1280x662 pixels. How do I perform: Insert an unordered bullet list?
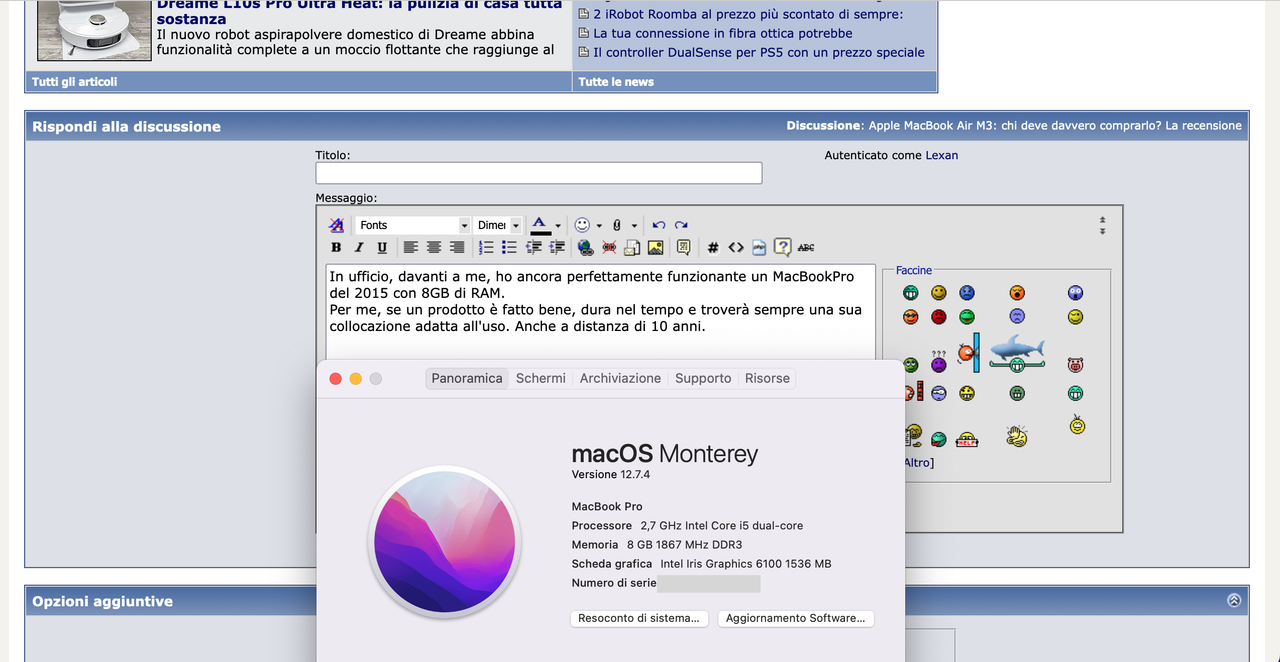(509, 247)
